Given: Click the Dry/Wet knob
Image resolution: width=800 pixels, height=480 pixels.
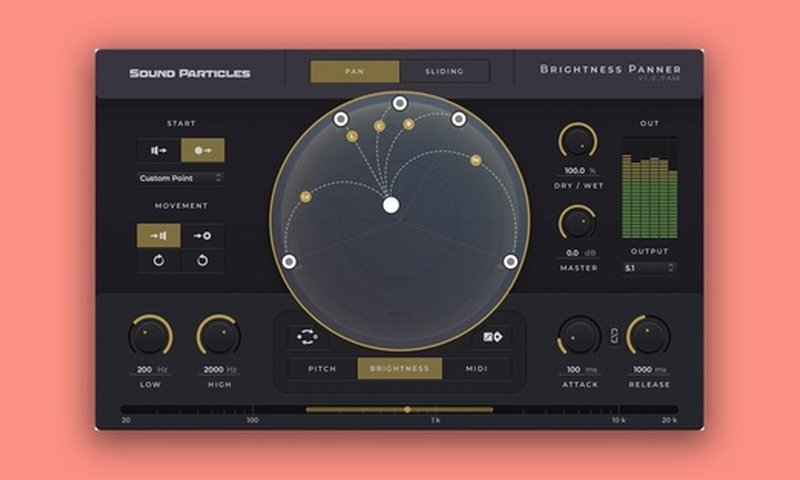Looking at the screenshot, I should [x=577, y=141].
